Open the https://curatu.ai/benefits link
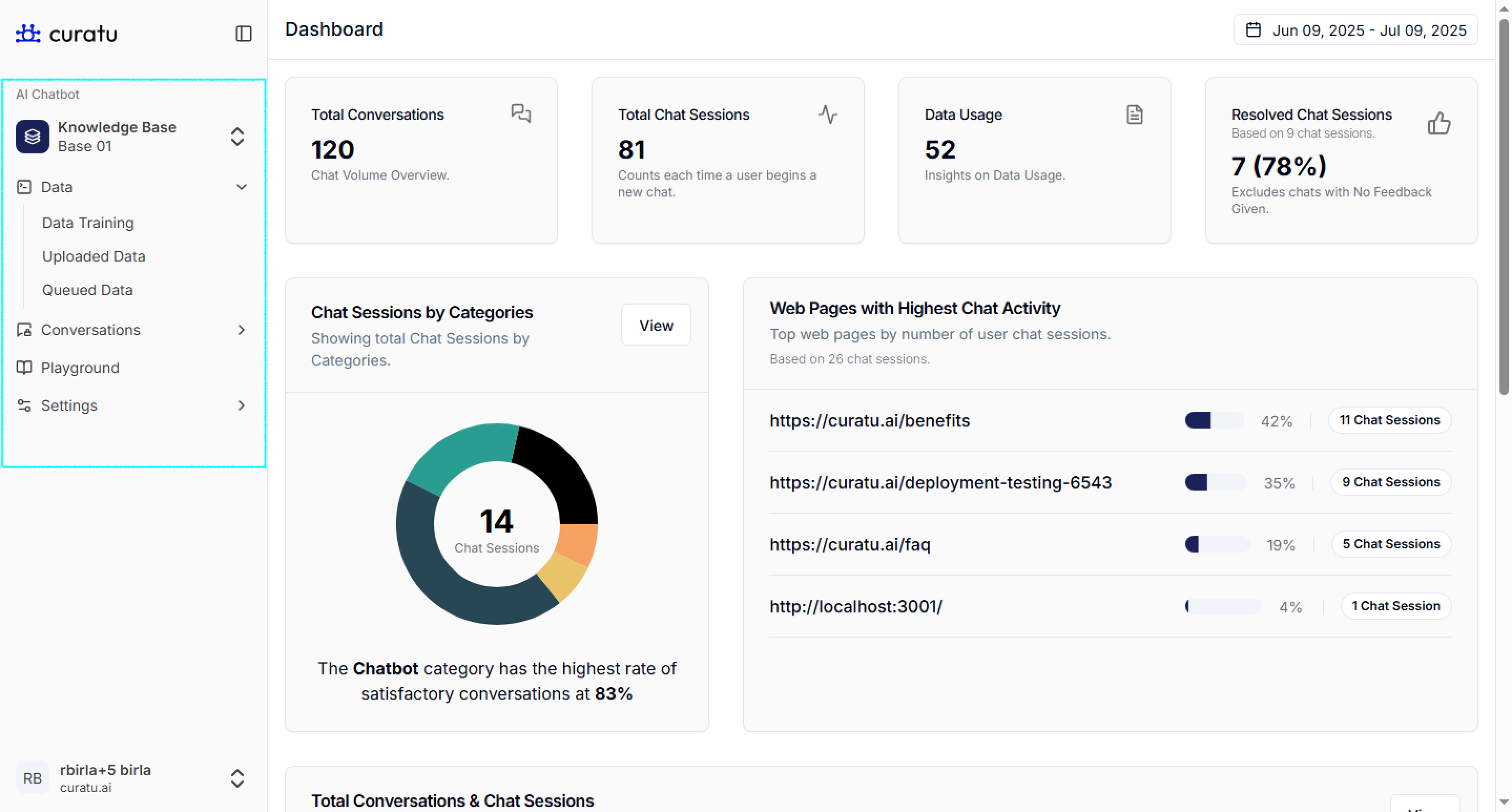1512x812 pixels. pyautogui.click(x=869, y=420)
